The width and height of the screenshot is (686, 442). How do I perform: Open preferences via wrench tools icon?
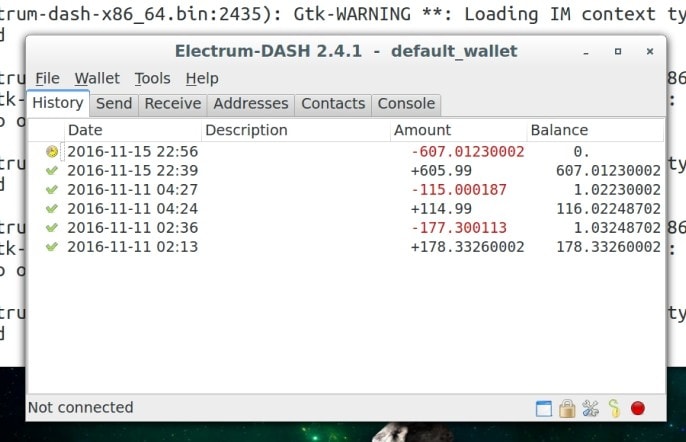coord(591,408)
